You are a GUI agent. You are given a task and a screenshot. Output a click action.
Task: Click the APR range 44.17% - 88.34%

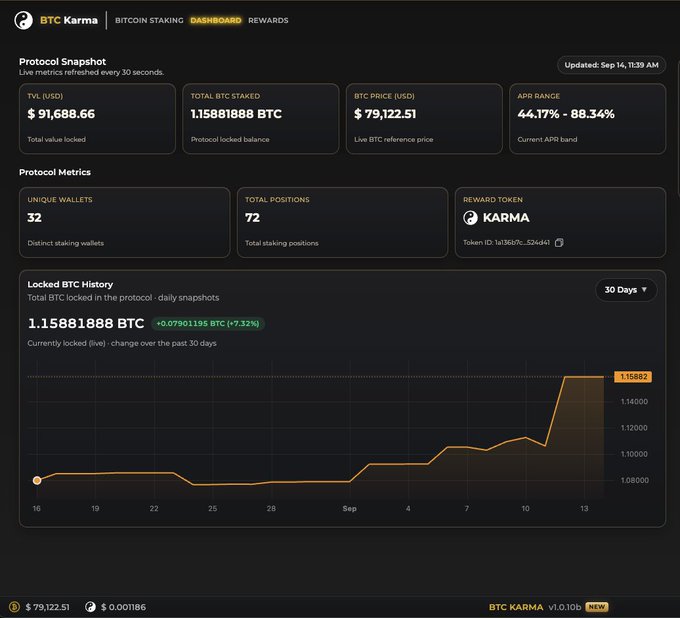[566, 114]
